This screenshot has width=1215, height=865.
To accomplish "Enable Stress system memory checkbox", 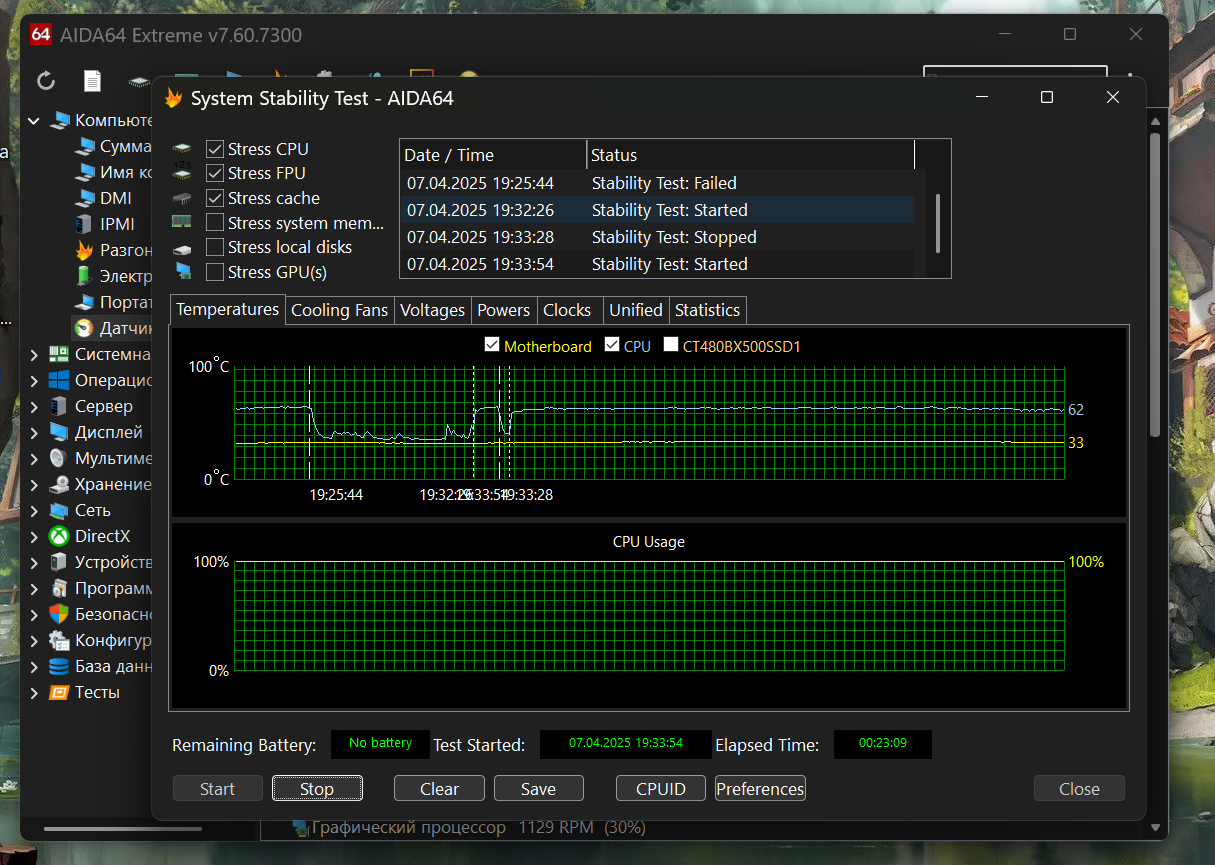I will pos(215,222).
